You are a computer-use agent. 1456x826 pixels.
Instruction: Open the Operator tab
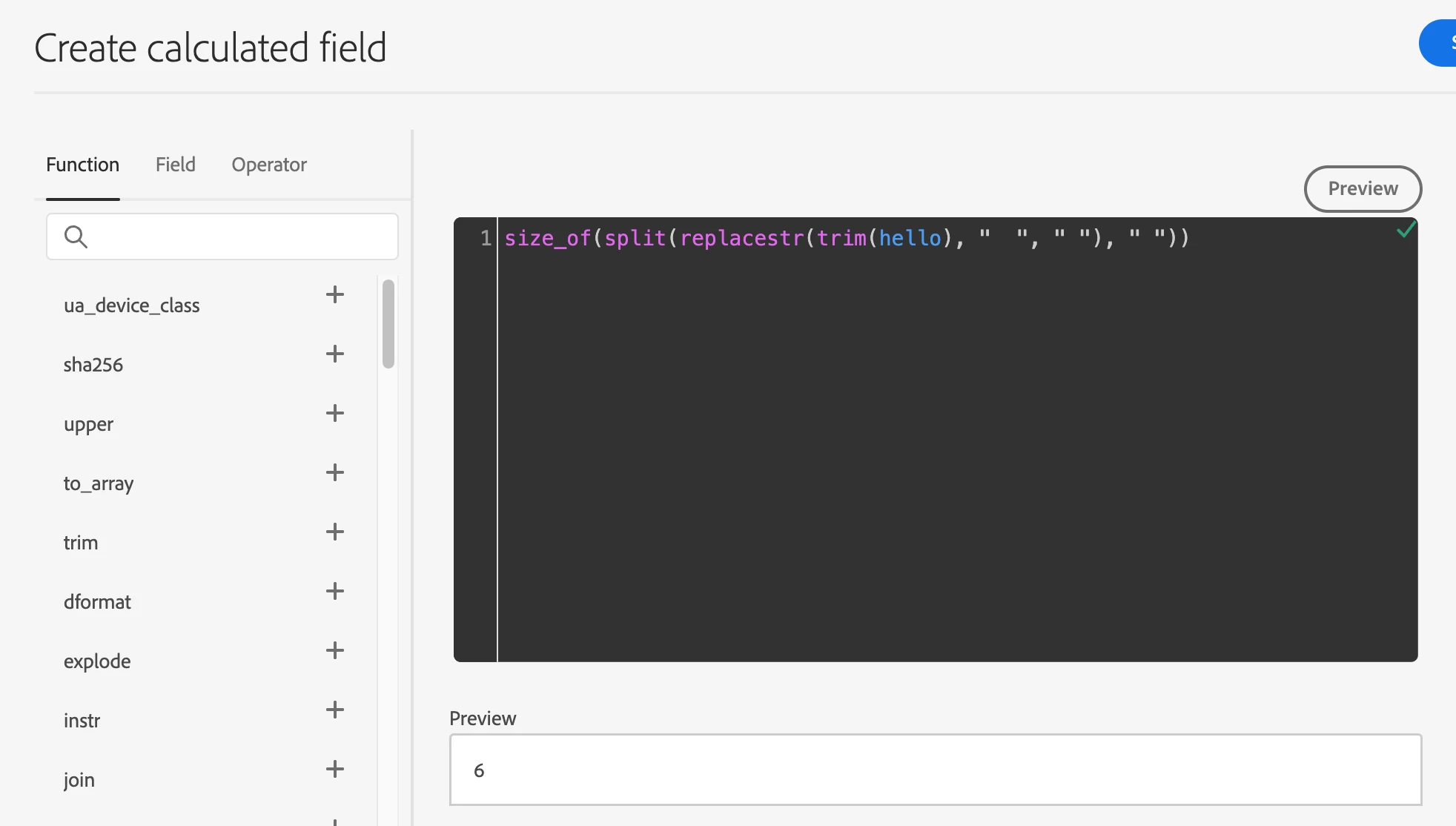(269, 165)
